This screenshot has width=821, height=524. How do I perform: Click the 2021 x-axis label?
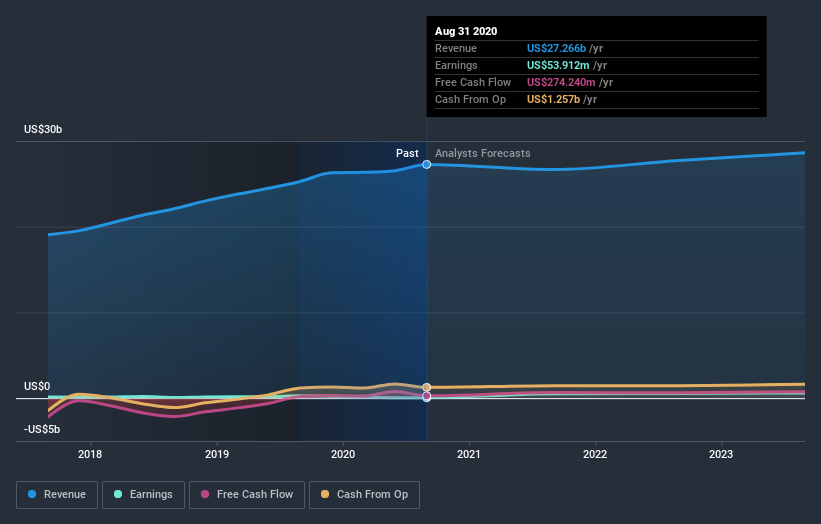[469, 454]
